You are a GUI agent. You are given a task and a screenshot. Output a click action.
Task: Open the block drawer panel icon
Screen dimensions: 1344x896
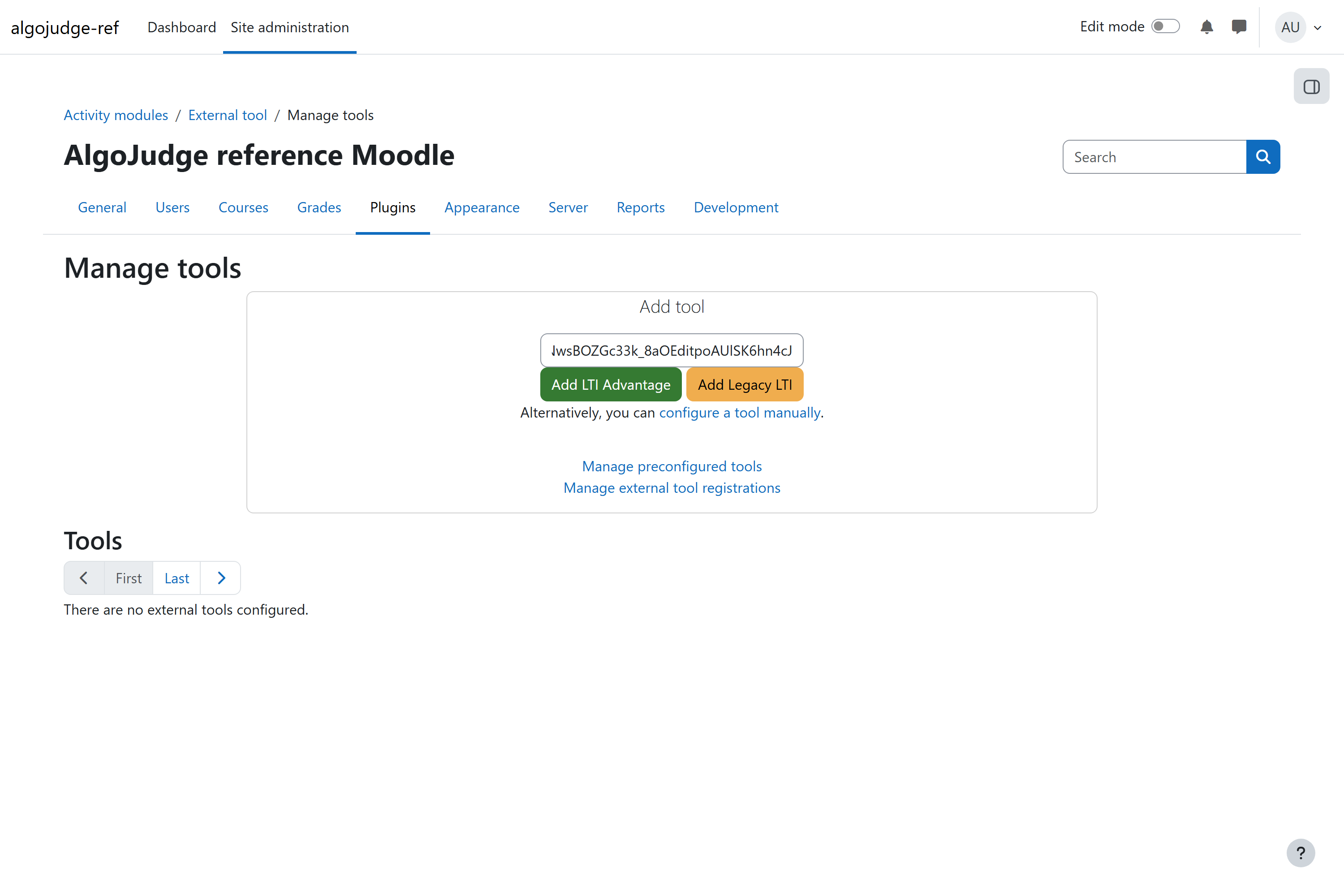(1311, 86)
